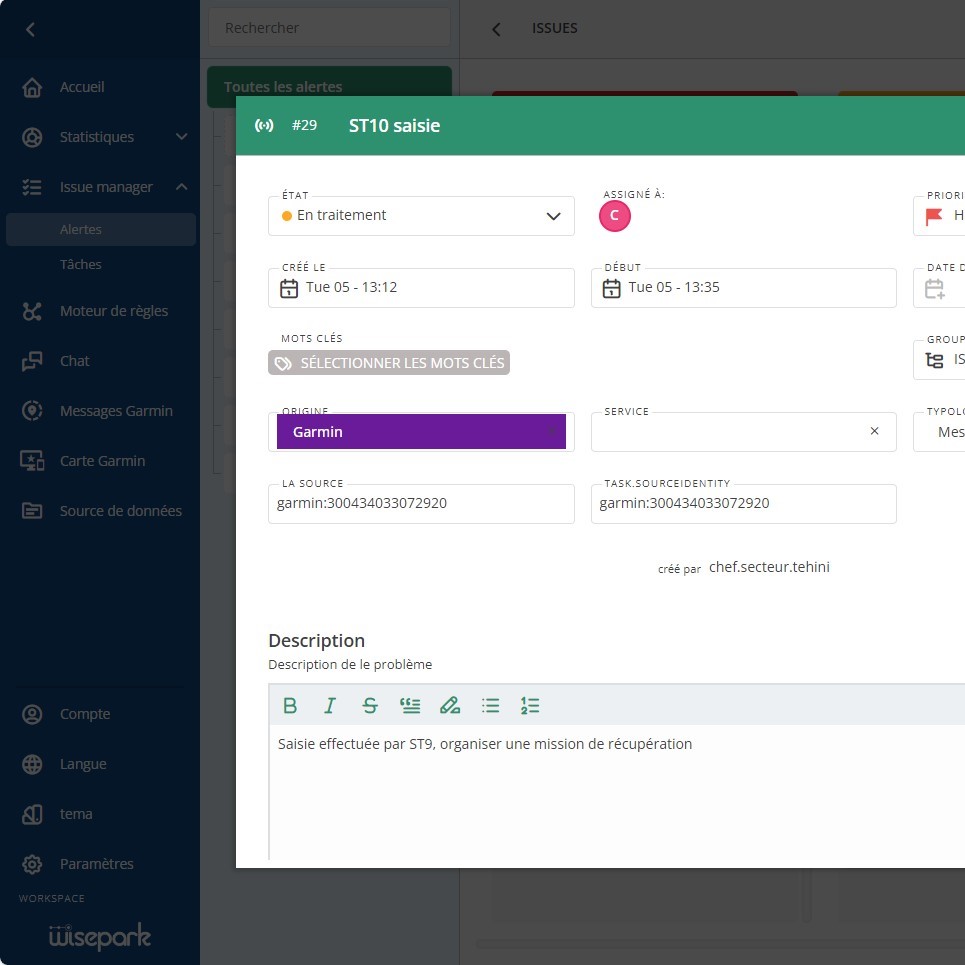Open the Priorité dropdown with red flag
This screenshot has width=965, height=965.
[x=940, y=216]
